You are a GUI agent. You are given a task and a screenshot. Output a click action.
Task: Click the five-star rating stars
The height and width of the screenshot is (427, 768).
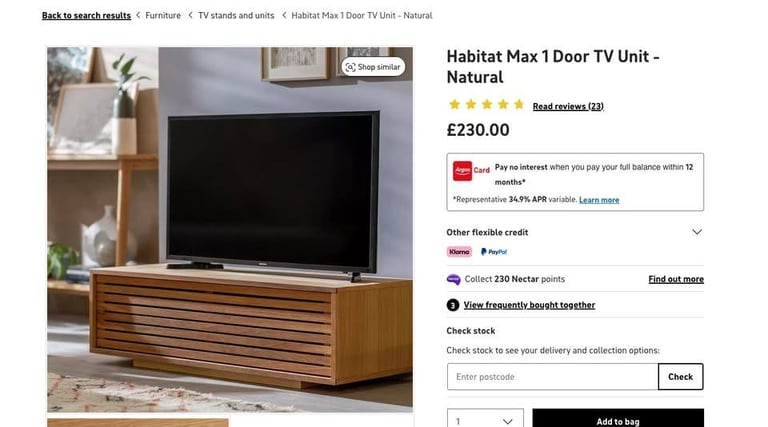tap(486, 104)
